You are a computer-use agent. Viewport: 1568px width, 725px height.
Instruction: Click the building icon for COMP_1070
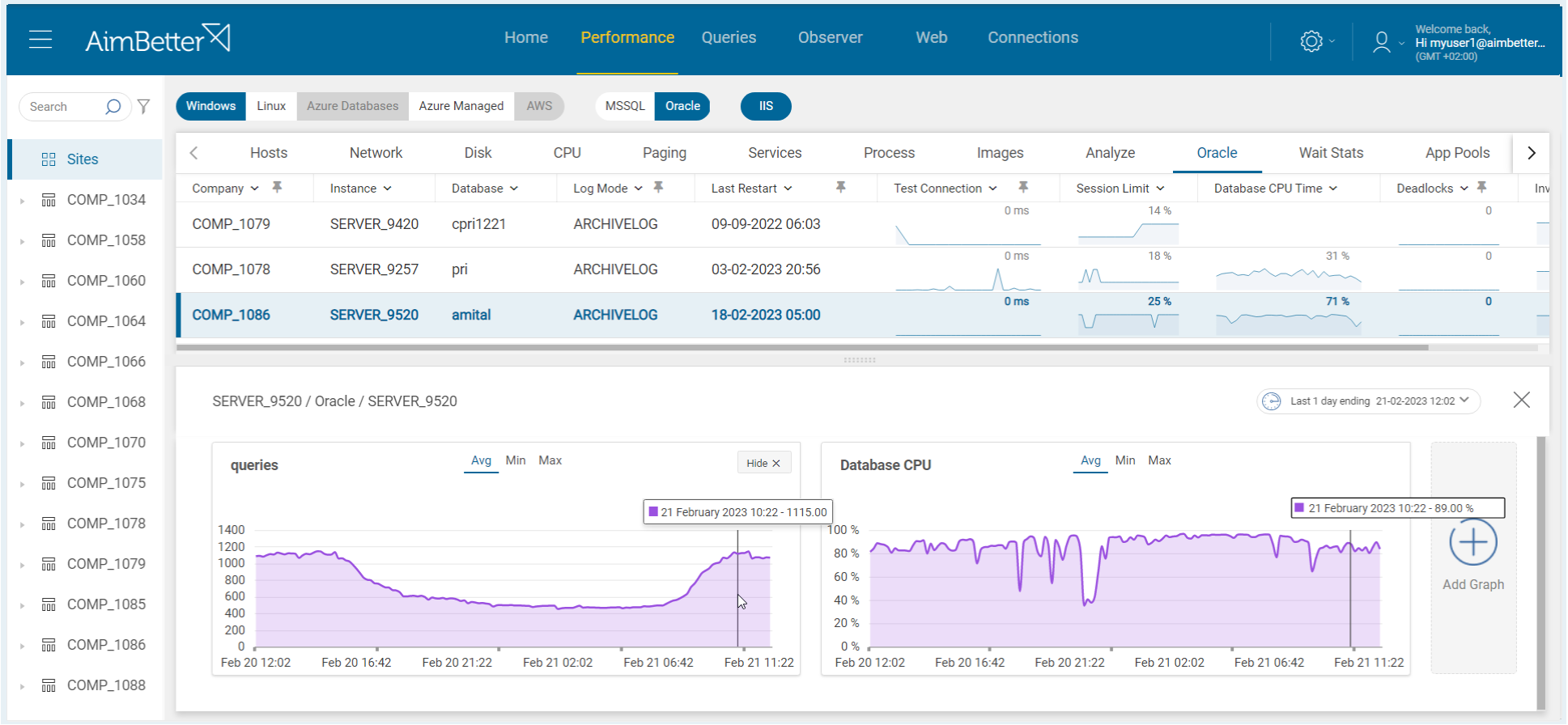(49, 443)
